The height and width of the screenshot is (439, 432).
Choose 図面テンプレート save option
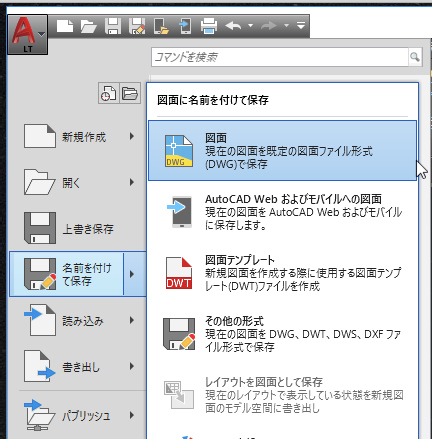(282, 273)
